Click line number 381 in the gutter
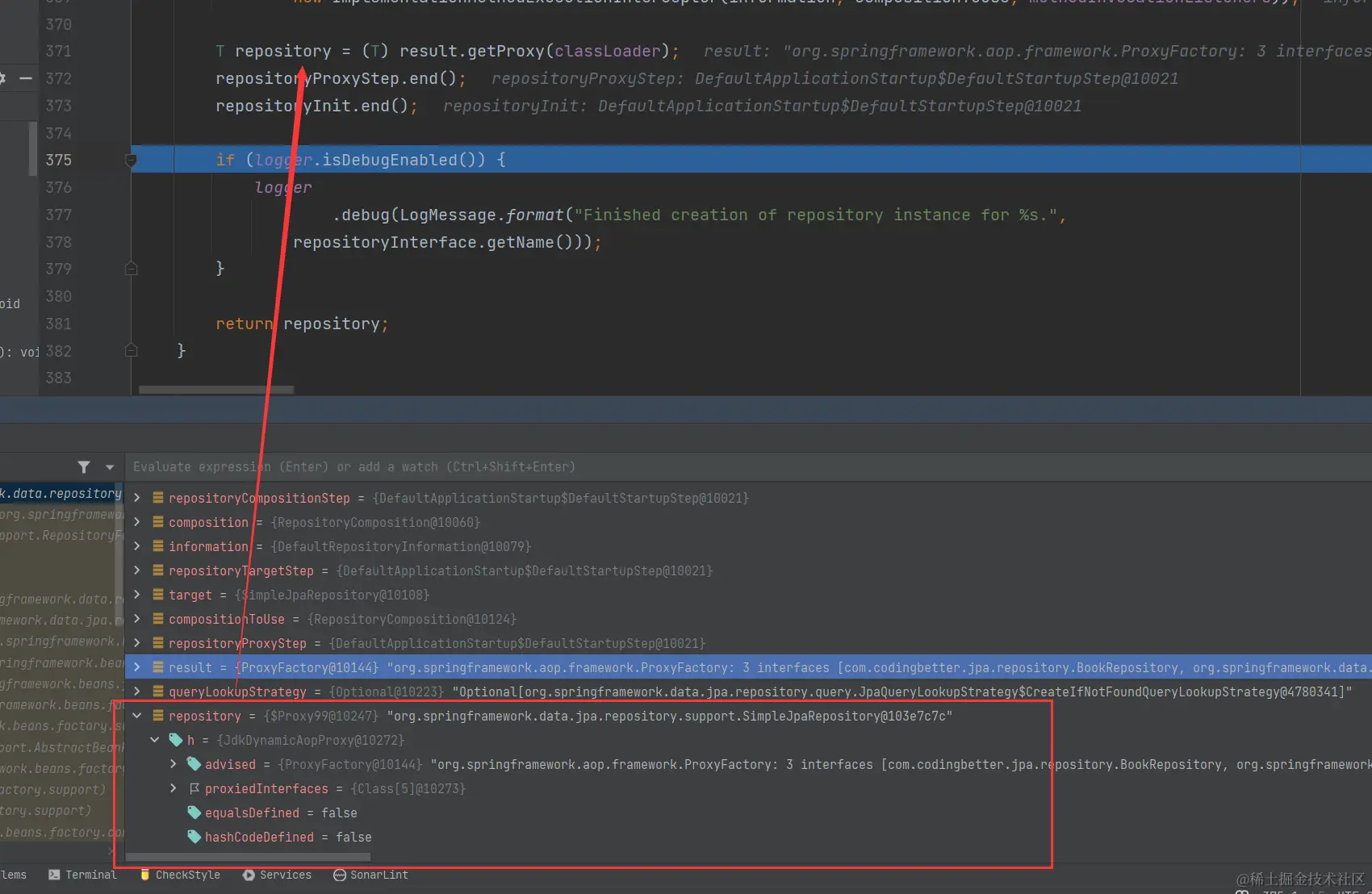Image resolution: width=1372 pixels, height=894 pixels. 59,324
